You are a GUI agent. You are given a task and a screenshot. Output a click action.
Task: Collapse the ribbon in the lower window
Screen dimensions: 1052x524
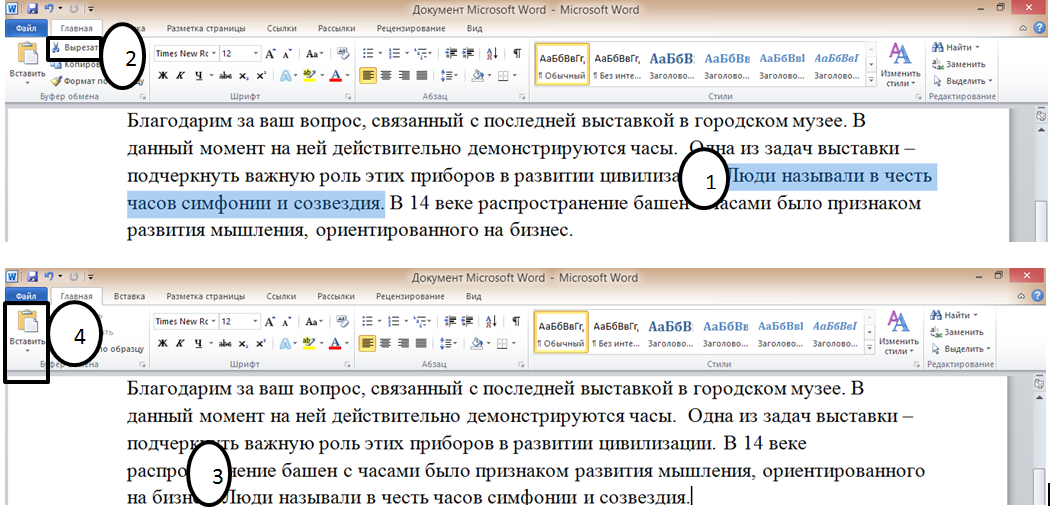(x=1022, y=295)
